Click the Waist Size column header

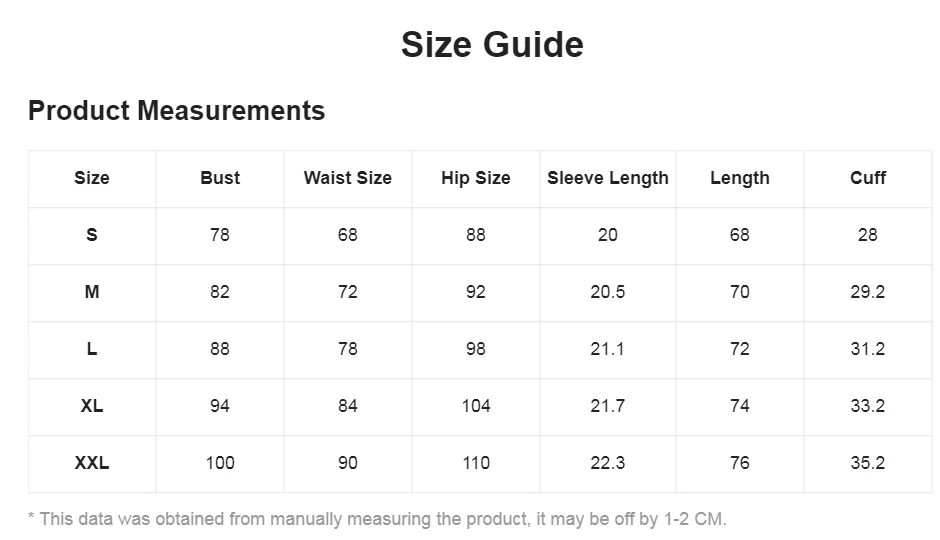tap(348, 178)
